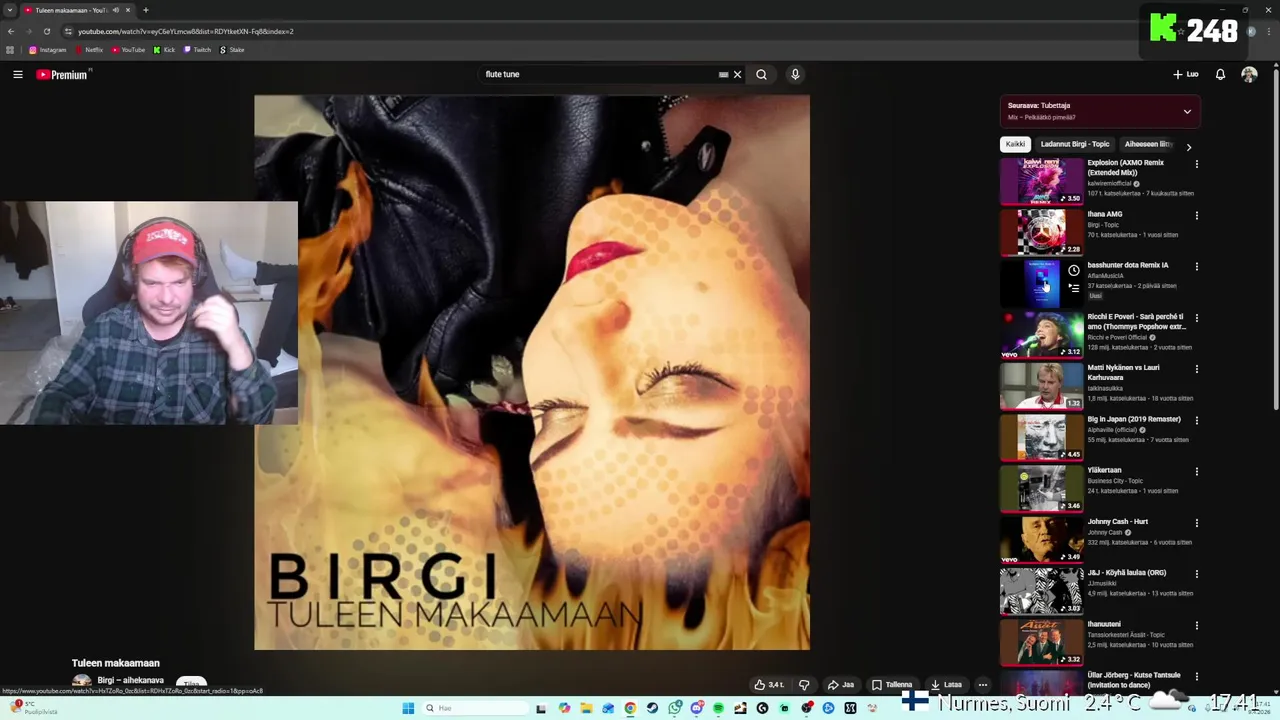1280x720 pixels.
Task: Open the Ihana AMG thumbnail
Action: pyautogui.click(x=1042, y=232)
